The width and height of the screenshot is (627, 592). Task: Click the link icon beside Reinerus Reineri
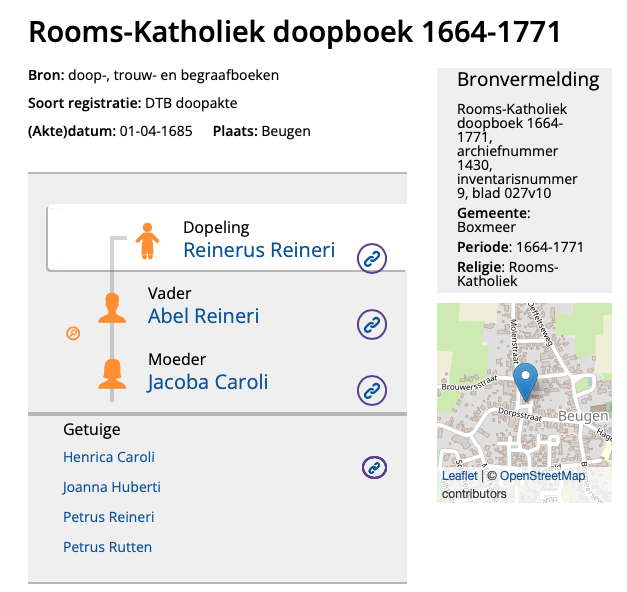(372, 259)
